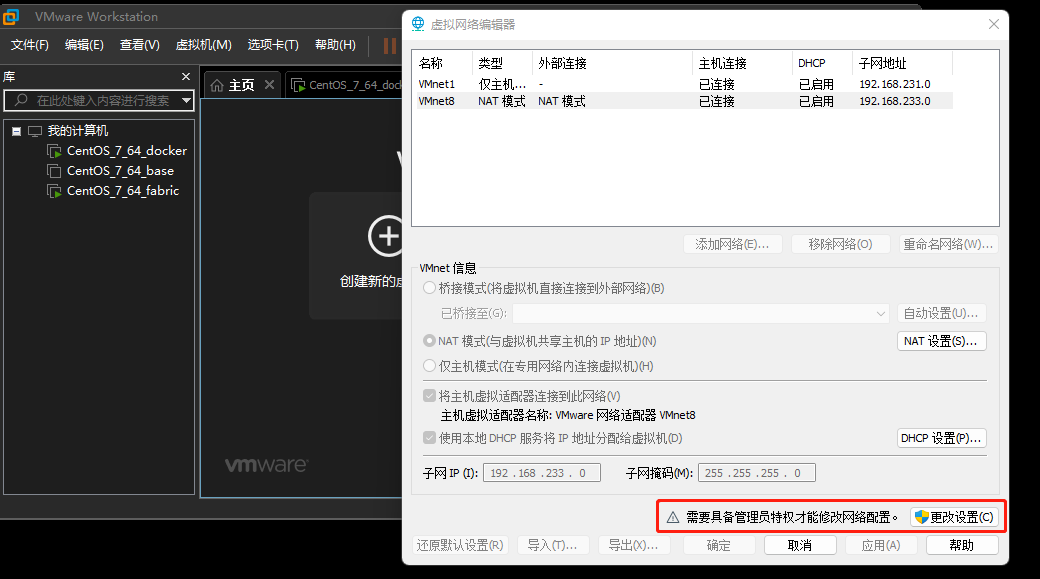Viewport: 1040px width, 579px height.
Task: Select the VMnet8 network row
Action: [x=685, y=101]
